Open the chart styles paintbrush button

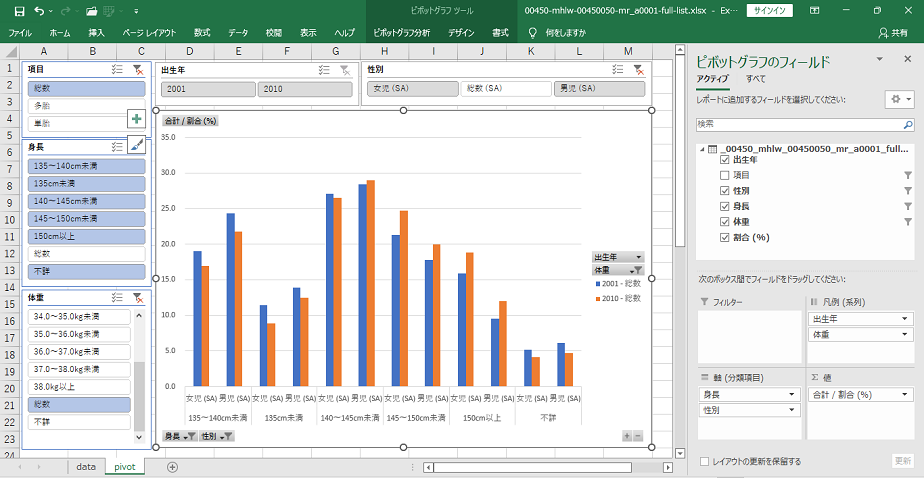pos(137,145)
